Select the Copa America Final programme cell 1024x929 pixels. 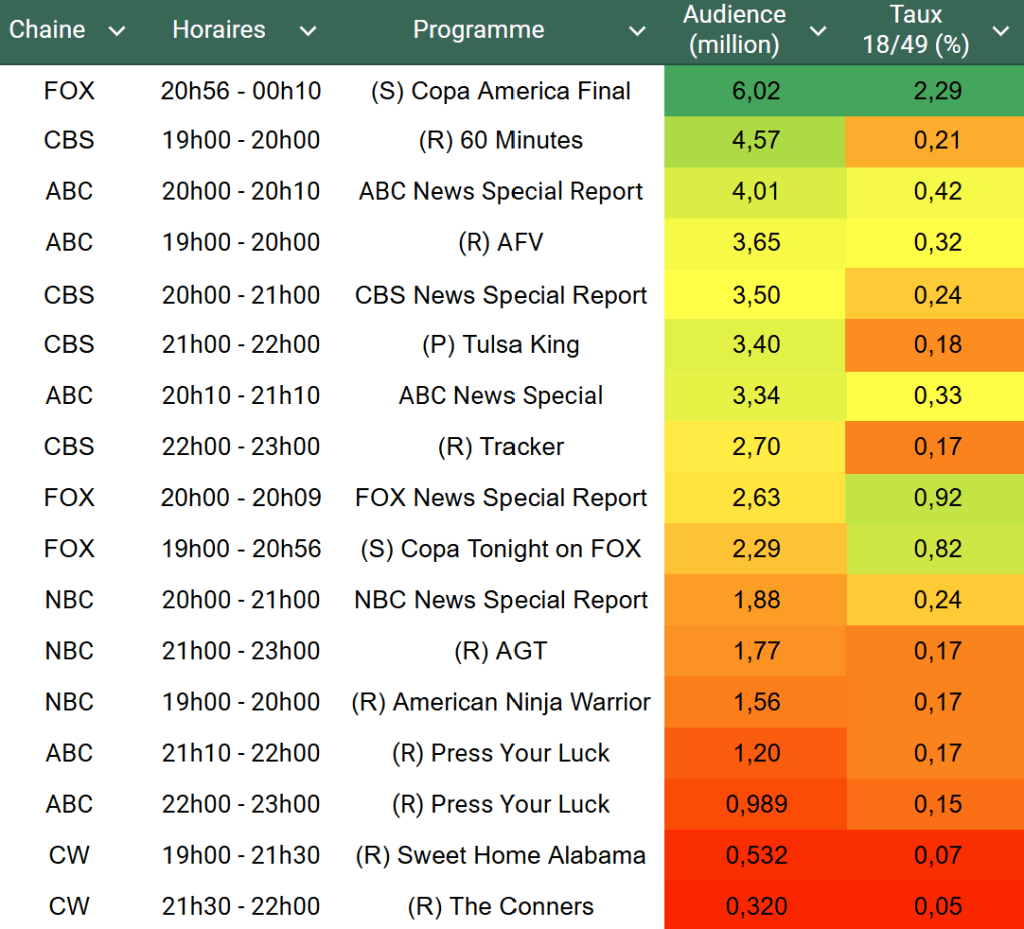[x=500, y=91]
